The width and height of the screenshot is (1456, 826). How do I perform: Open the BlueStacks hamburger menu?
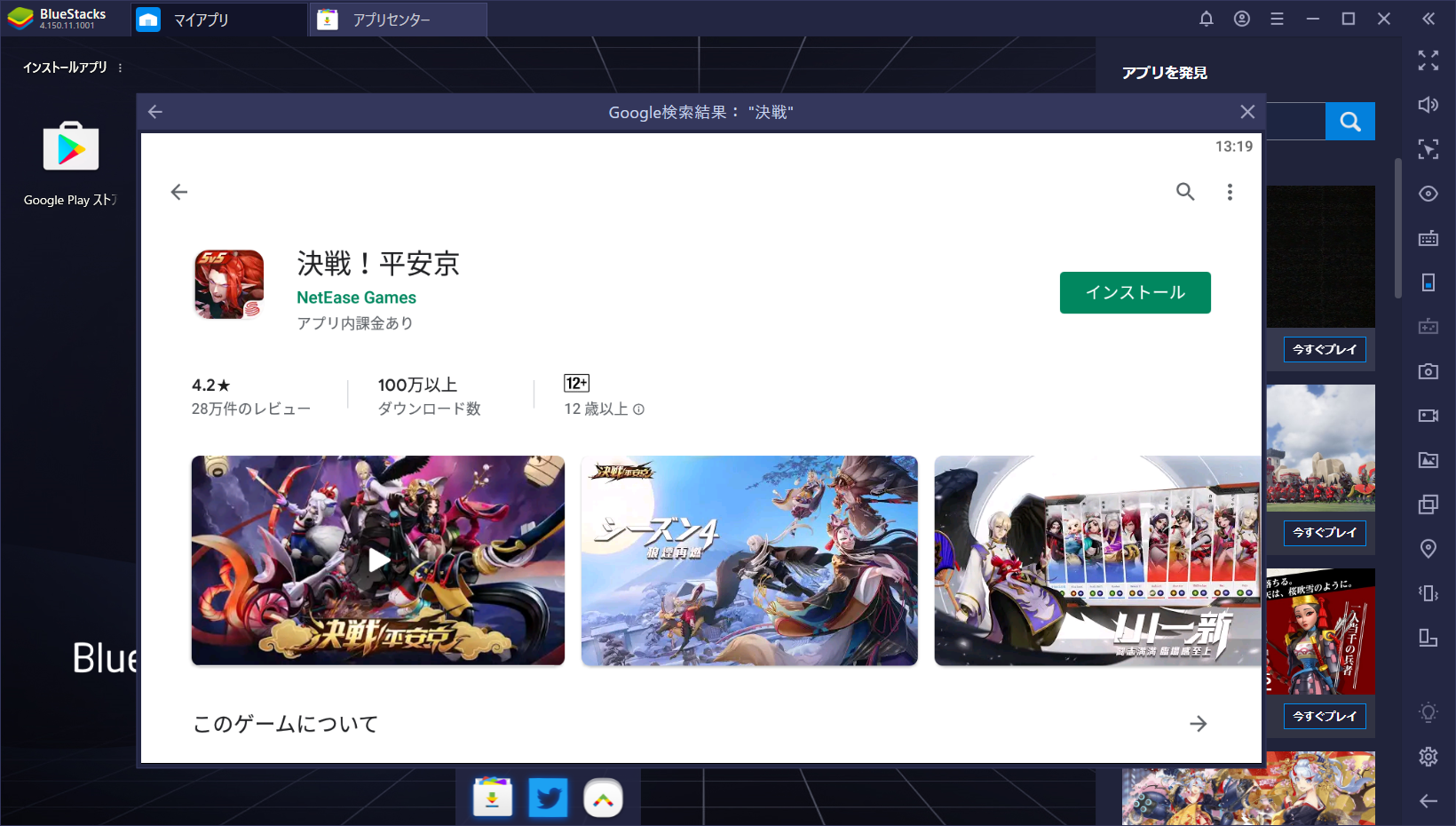[x=1278, y=19]
